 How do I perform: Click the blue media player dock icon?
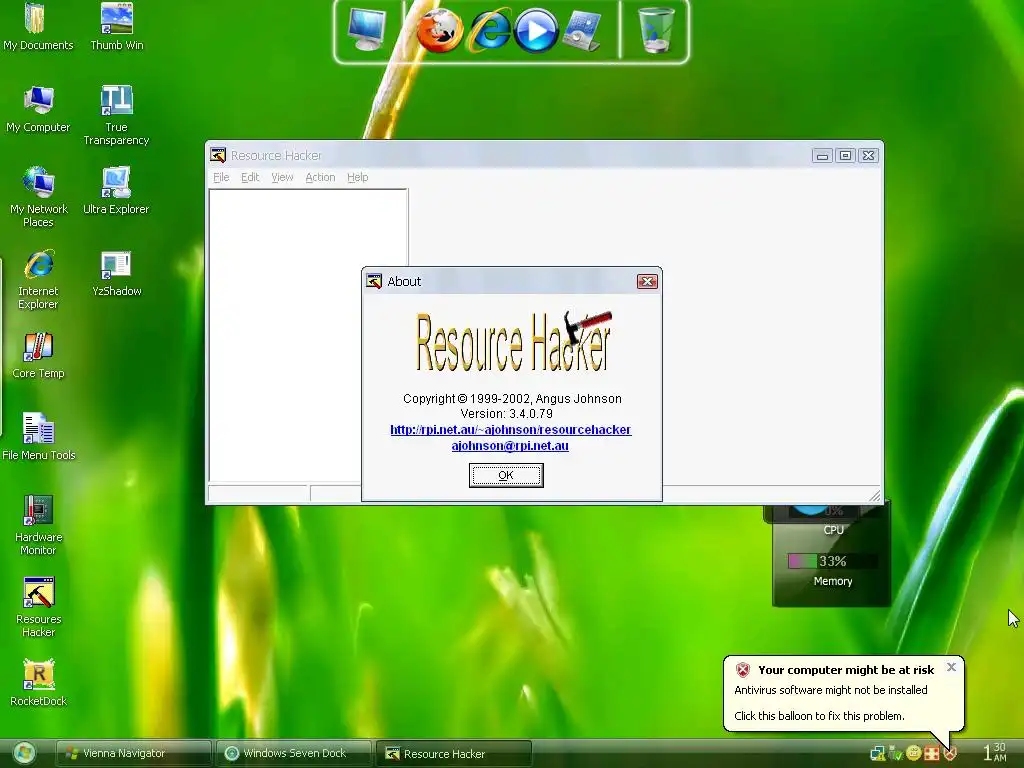536,30
